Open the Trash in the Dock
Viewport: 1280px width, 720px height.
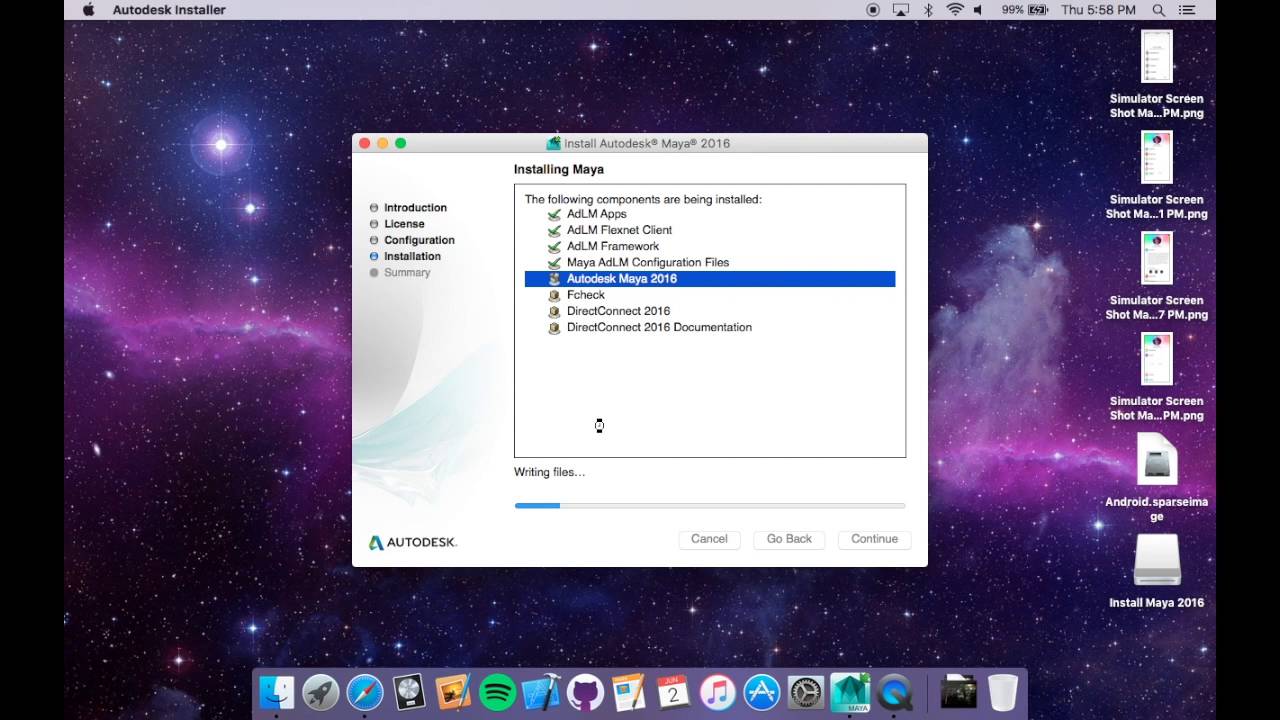[x=1003, y=692]
